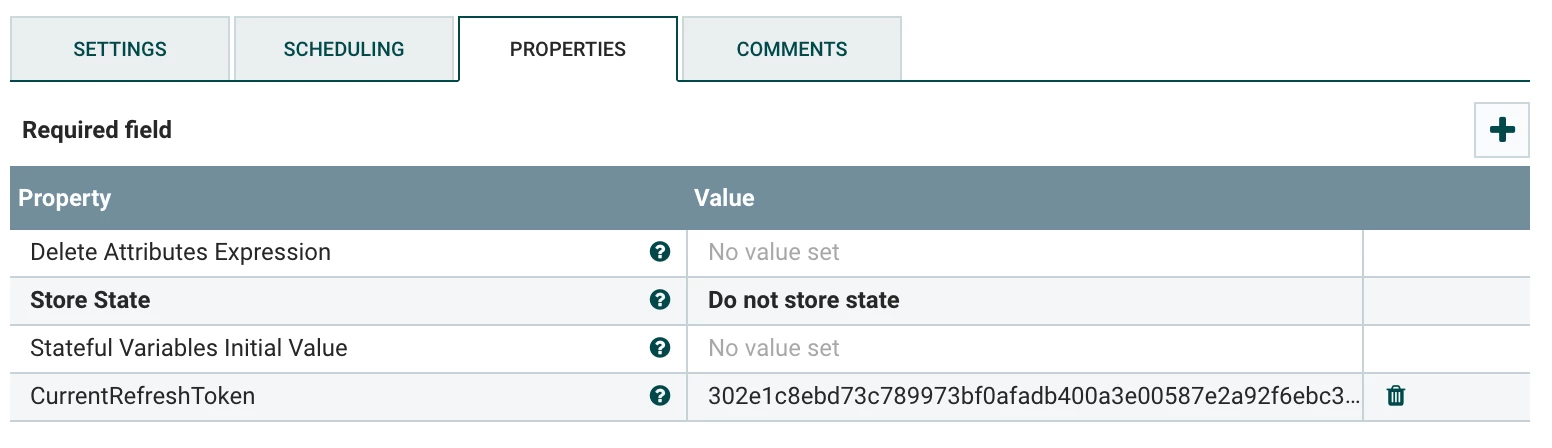
Task: Add a new property with plus icon
Action: tap(1501, 130)
